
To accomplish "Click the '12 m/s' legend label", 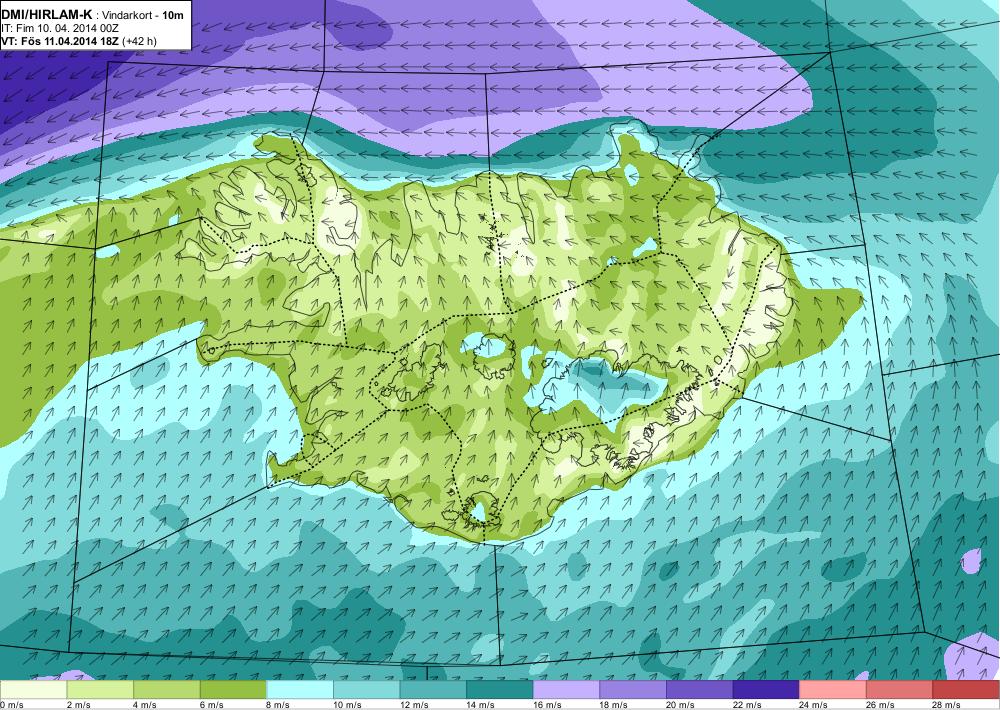I will tap(414, 705).
